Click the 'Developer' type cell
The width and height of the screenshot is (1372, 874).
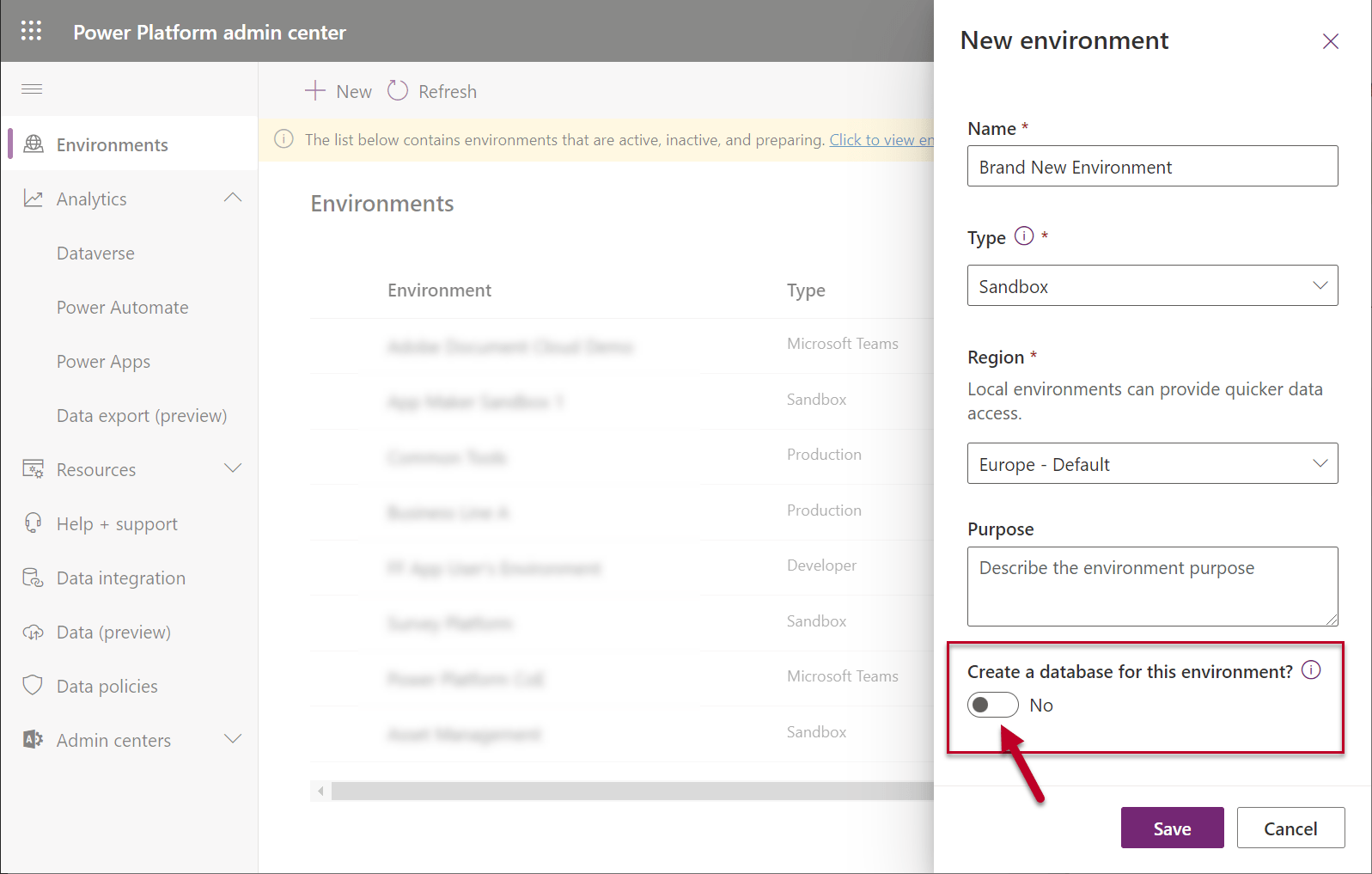click(821, 565)
